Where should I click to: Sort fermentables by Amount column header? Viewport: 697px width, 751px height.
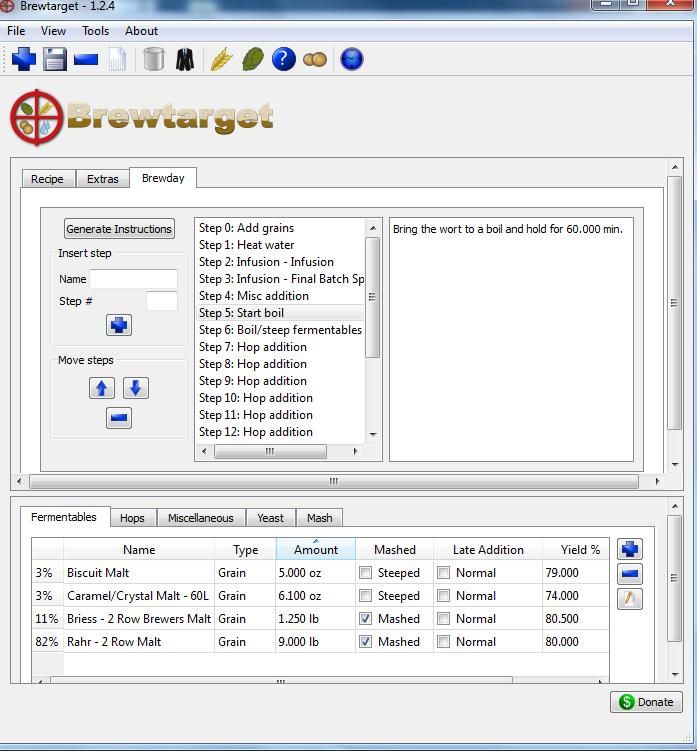pyautogui.click(x=315, y=550)
